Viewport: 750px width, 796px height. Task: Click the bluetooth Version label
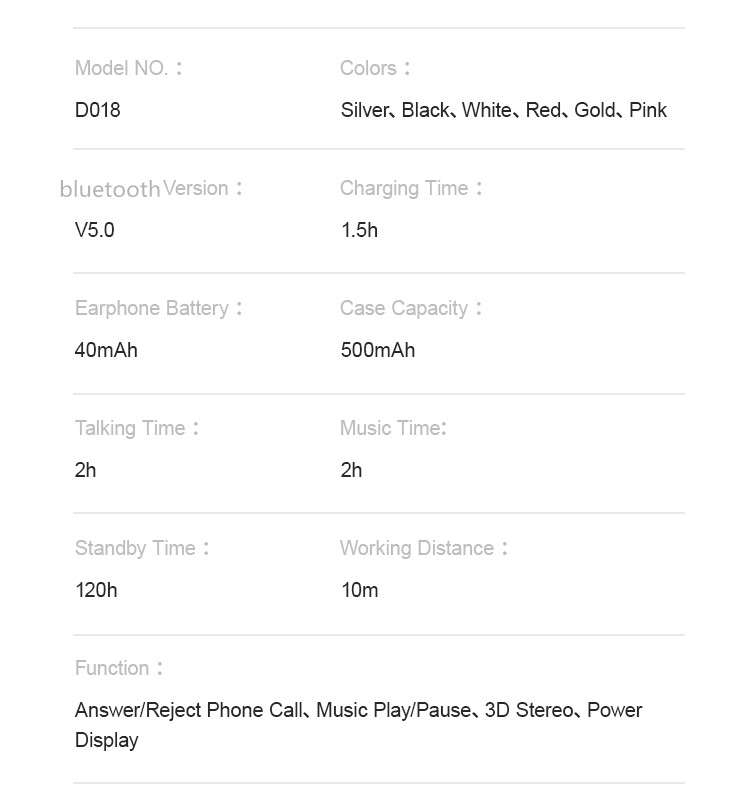151,189
